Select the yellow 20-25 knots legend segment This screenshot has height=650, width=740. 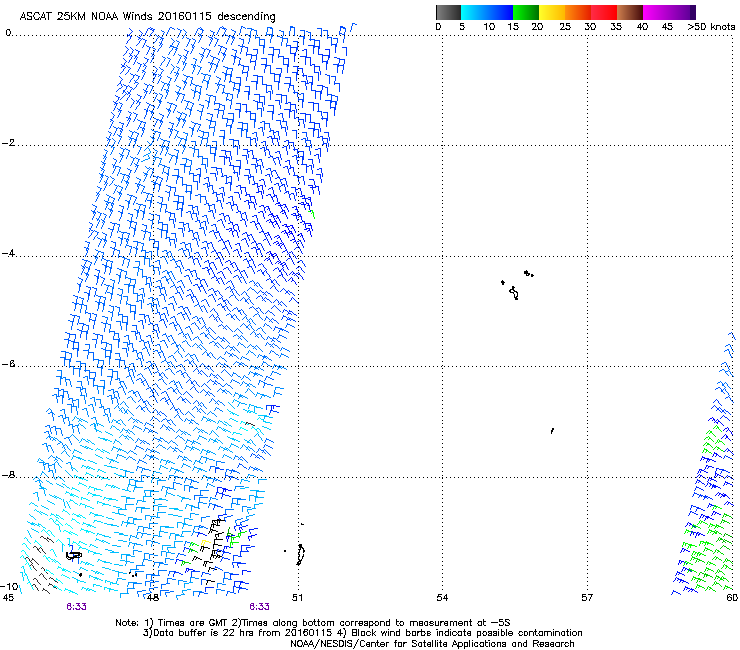coord(552,12)
